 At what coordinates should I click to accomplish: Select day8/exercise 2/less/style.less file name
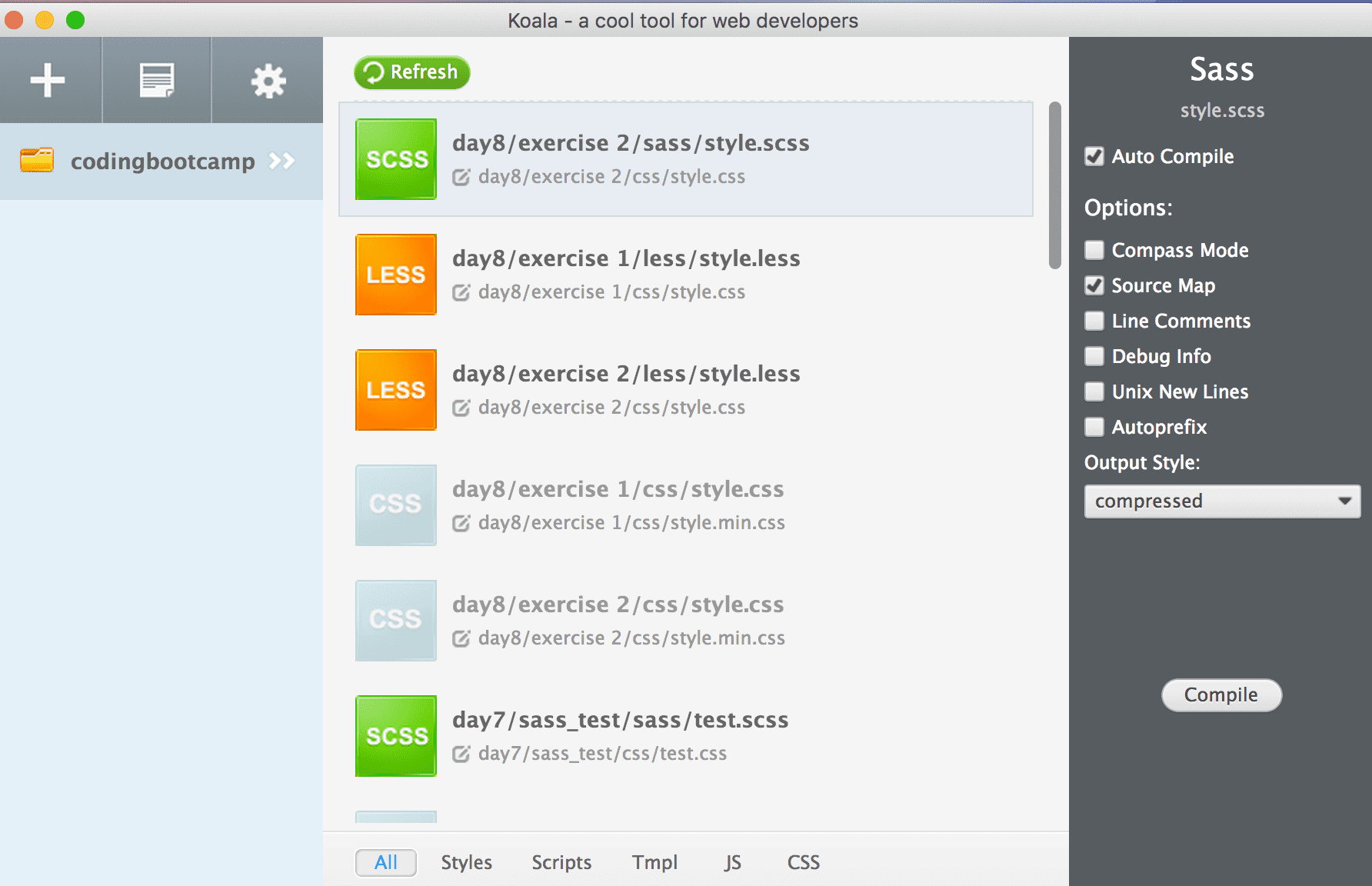click(626, 374)
